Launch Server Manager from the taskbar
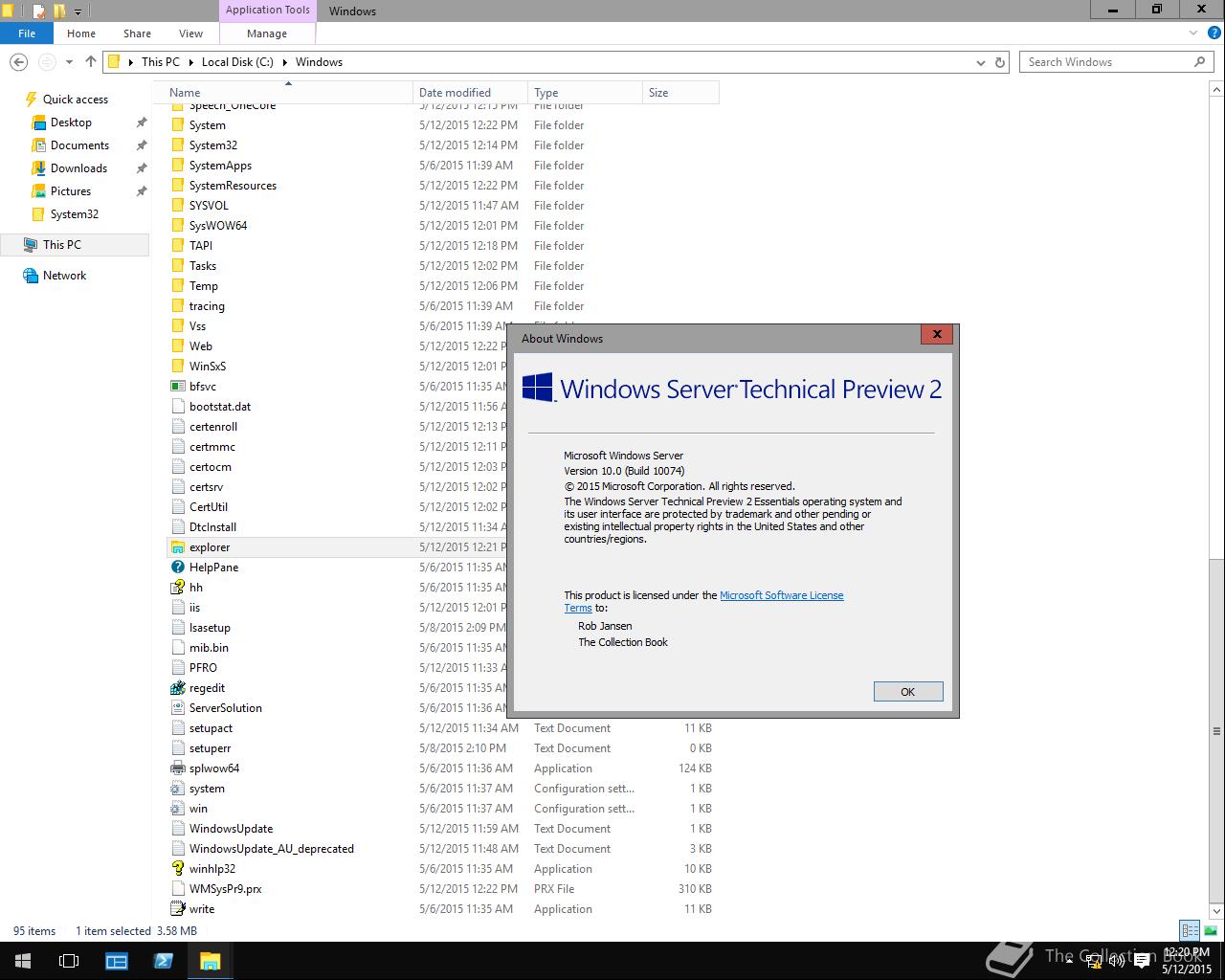The width and height of the screenshot is (1225, 980). [116, 961]
